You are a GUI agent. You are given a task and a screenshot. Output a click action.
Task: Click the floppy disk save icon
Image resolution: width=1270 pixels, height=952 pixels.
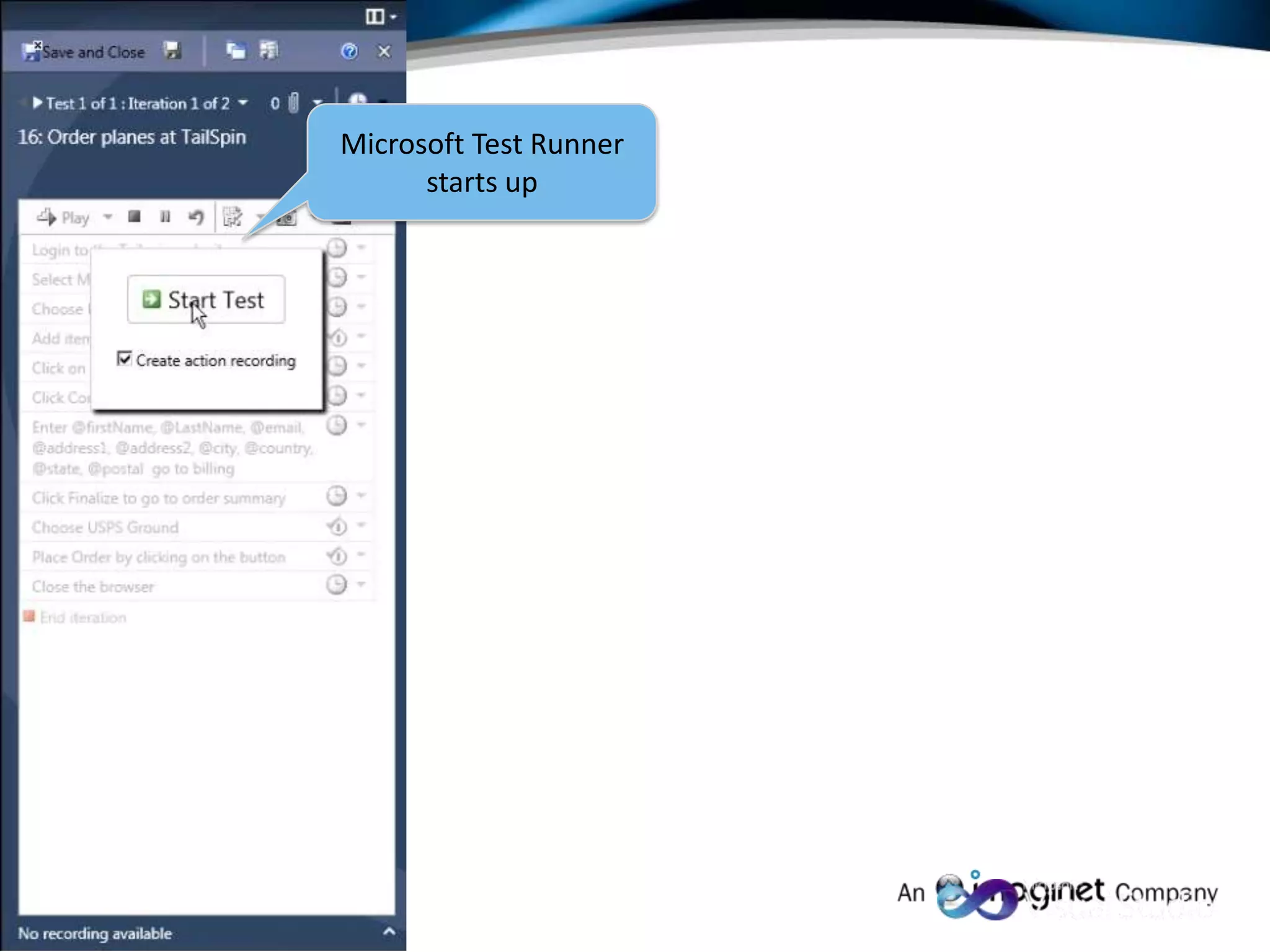pyautogui.click(x=172, y=51)
